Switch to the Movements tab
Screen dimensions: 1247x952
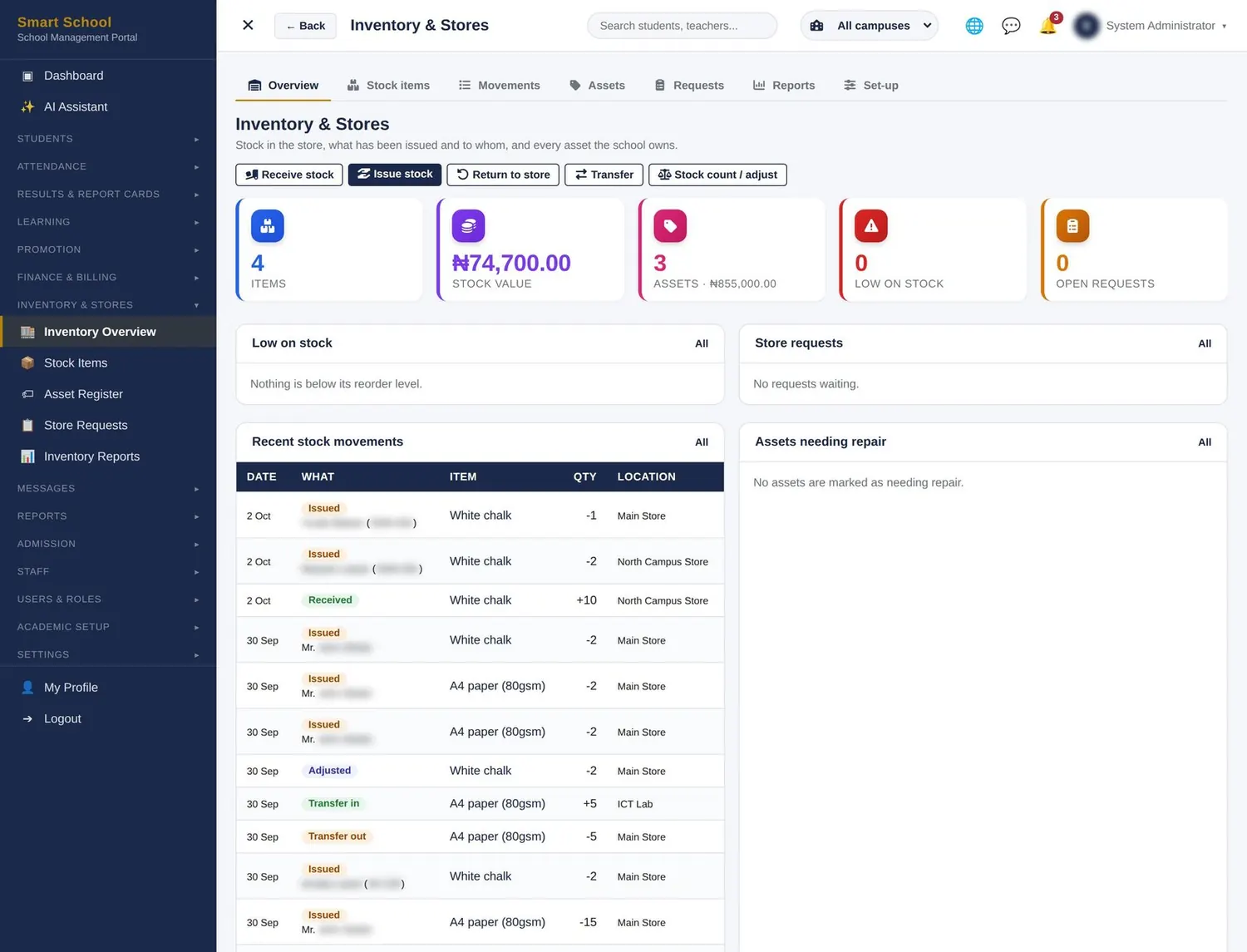click(x=499, y=85)
